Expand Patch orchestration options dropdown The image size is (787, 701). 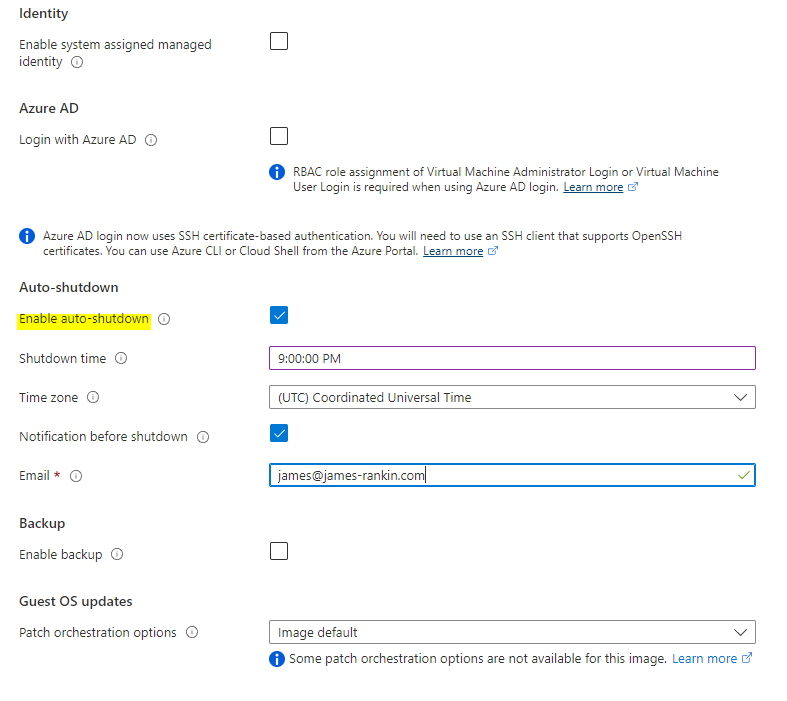(511, 632)
